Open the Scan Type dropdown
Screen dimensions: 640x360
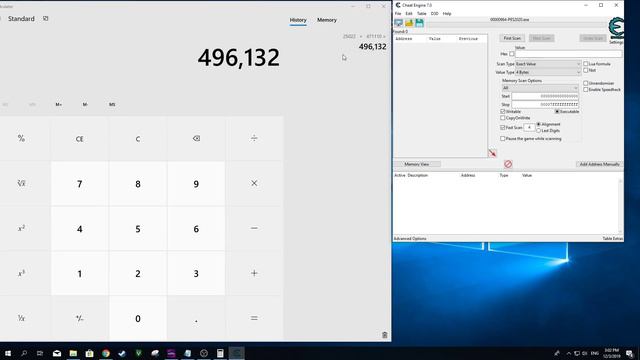tap(548, 64)
